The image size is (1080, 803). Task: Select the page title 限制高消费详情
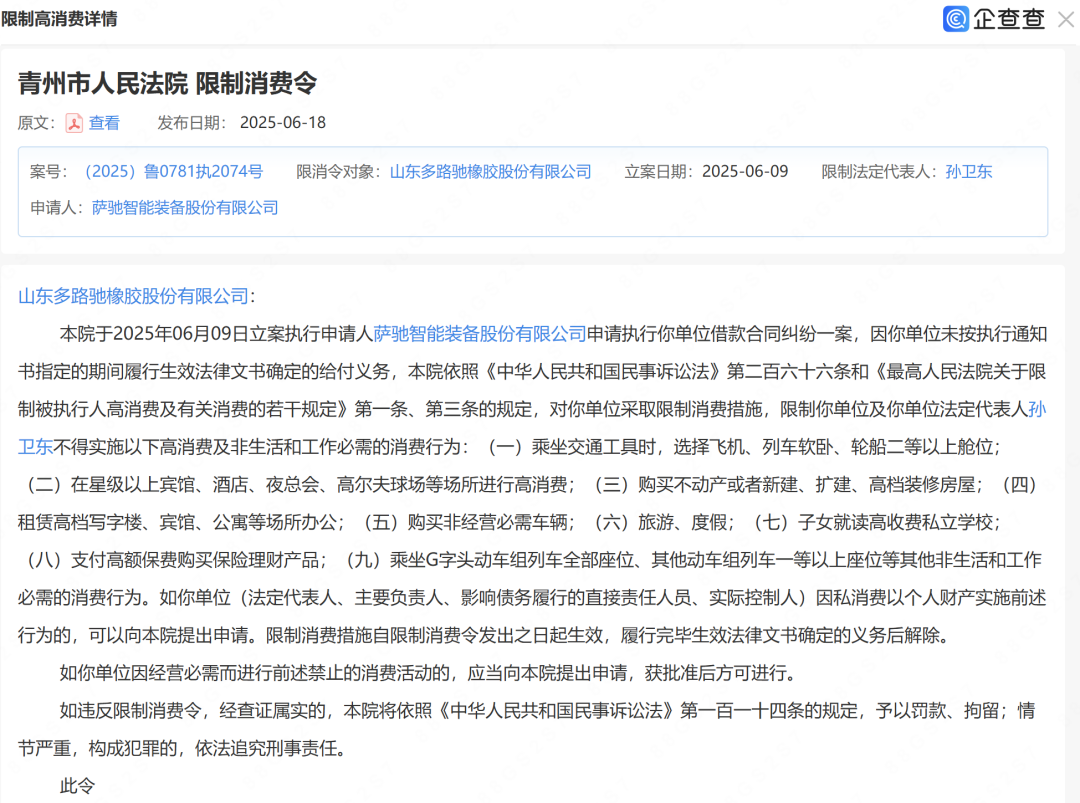[x=62, y=19]
